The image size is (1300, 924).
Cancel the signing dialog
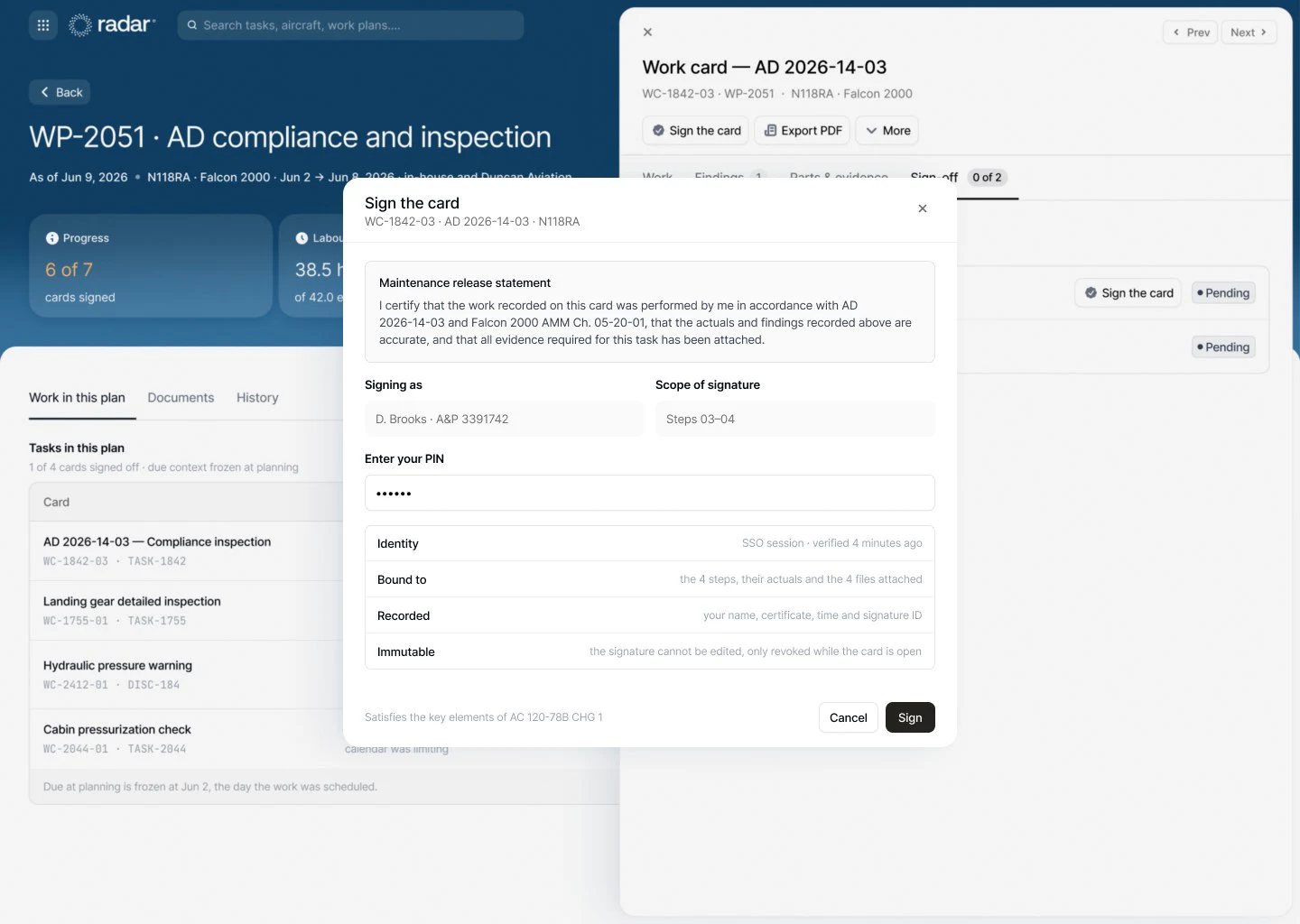click(849, 717)
